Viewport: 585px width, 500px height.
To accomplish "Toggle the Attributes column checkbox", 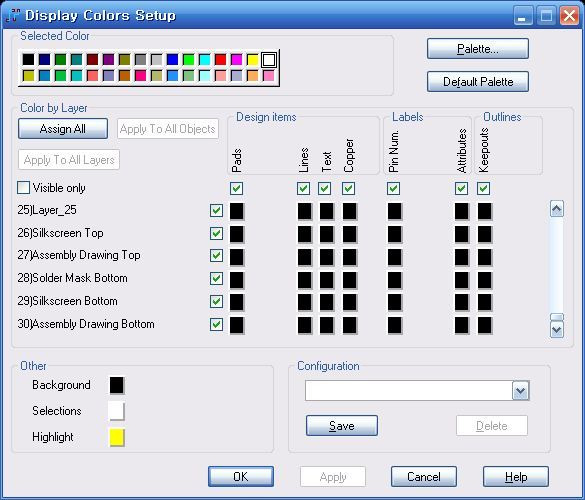I will pos(462,188).
